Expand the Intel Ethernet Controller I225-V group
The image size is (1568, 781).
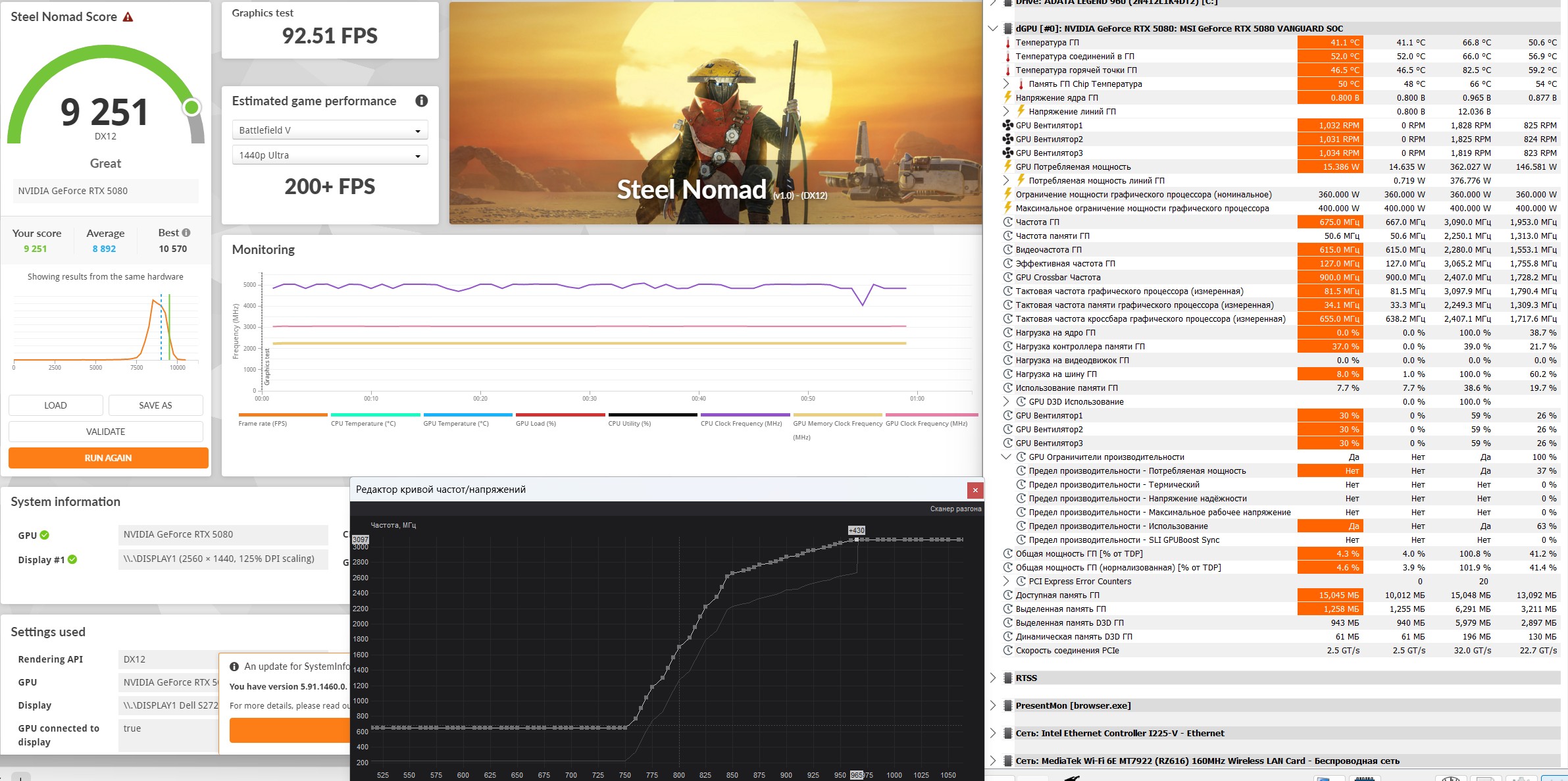(993, 734)
